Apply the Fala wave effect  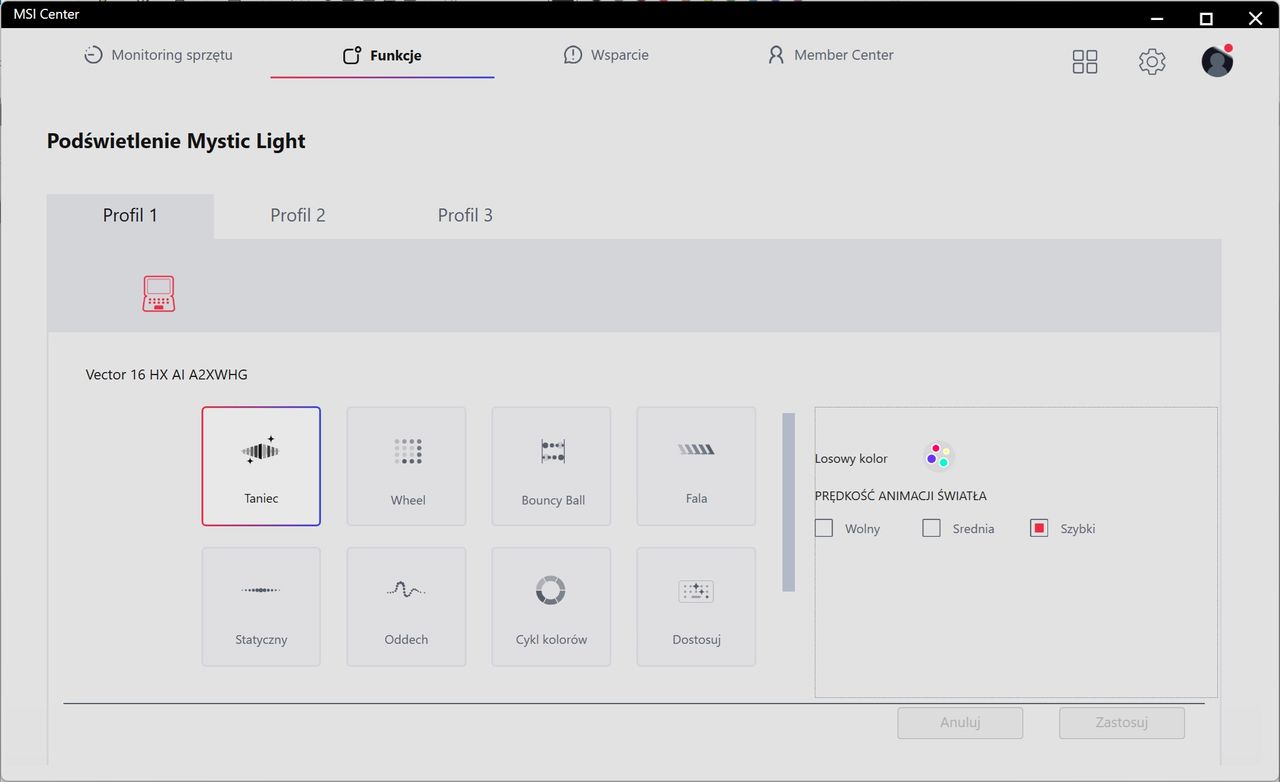coord(696,466)
